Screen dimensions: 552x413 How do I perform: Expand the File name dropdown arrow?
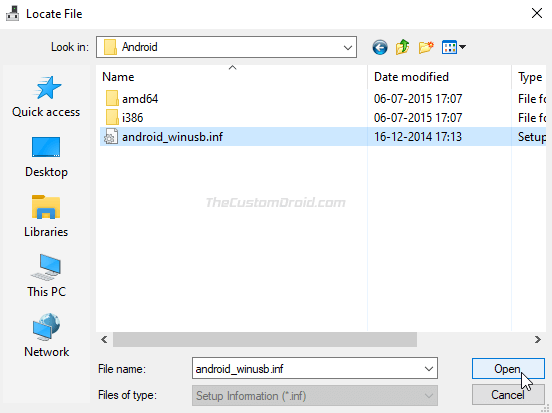point(428,369)
